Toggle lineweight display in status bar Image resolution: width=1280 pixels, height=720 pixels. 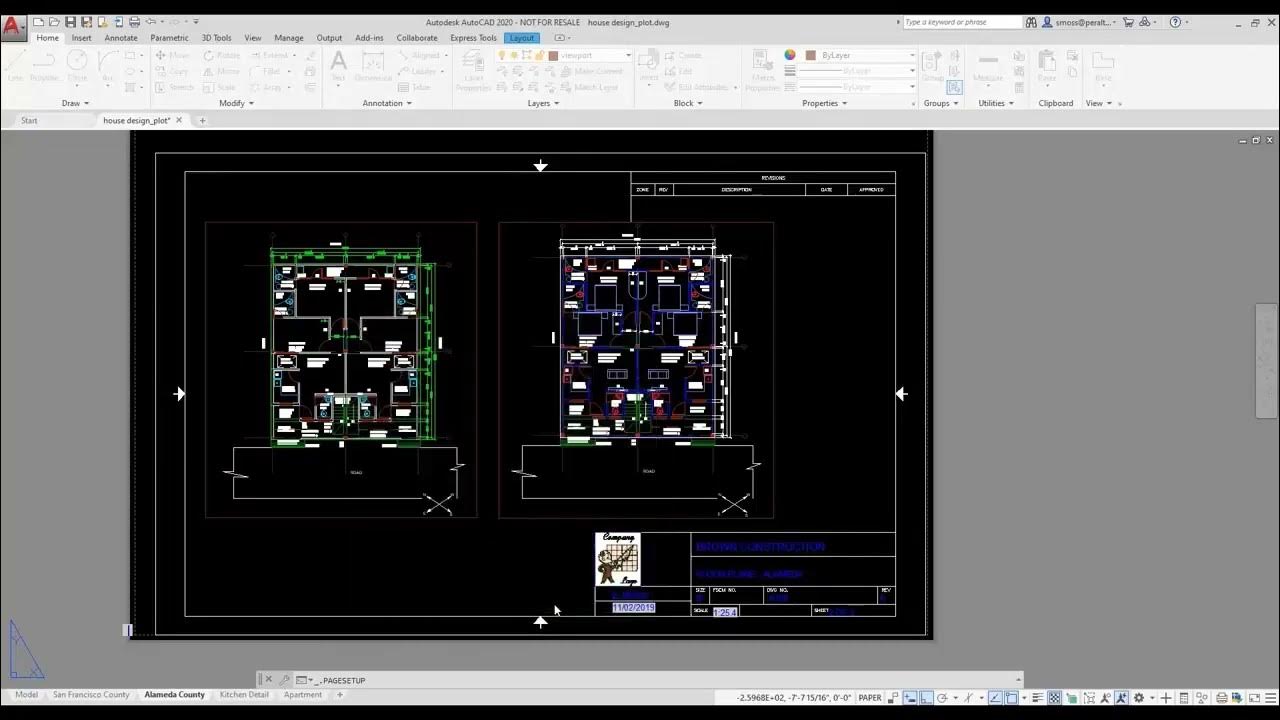click(x=1038, y=698)
